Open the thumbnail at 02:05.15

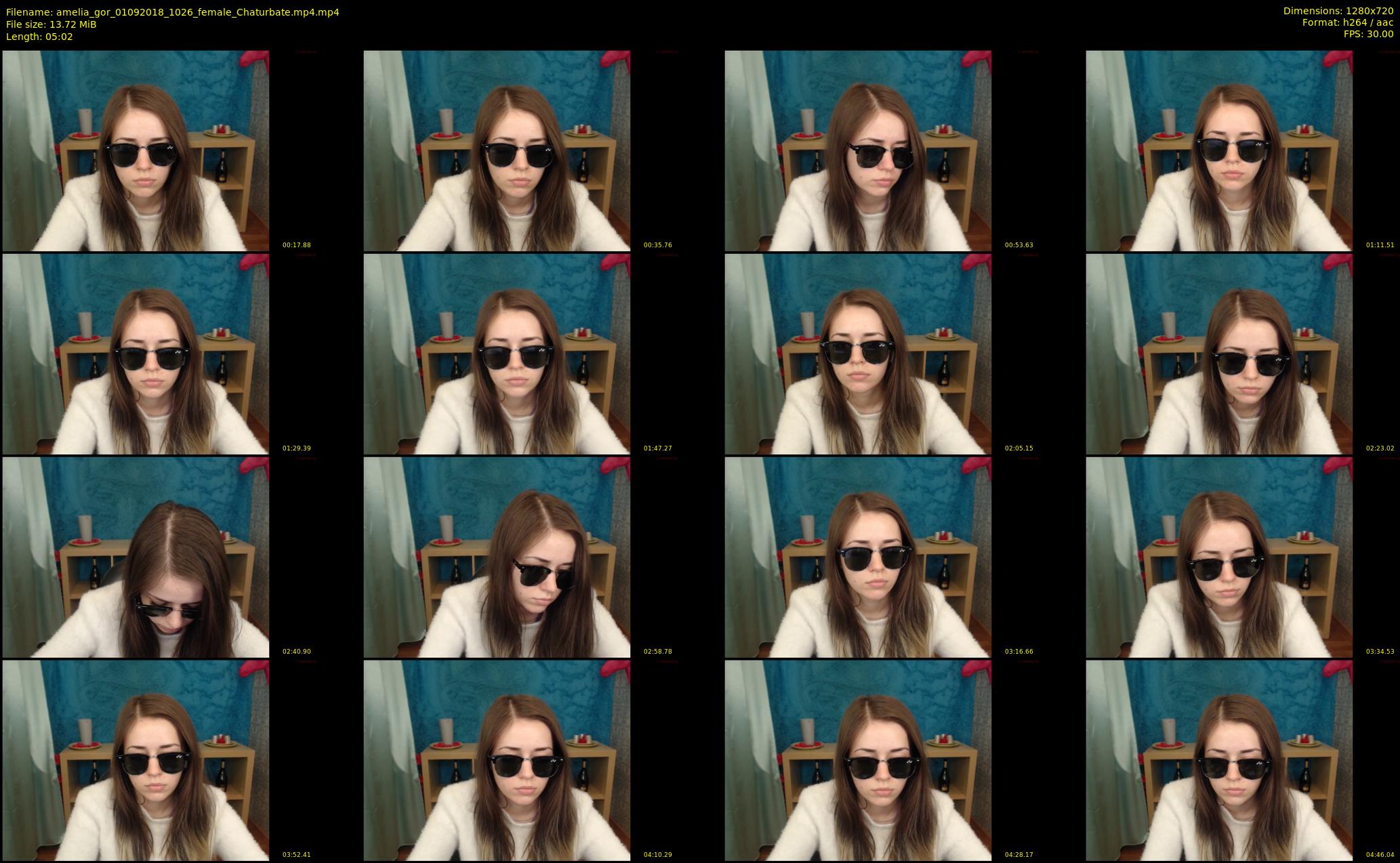coord(858,354)
